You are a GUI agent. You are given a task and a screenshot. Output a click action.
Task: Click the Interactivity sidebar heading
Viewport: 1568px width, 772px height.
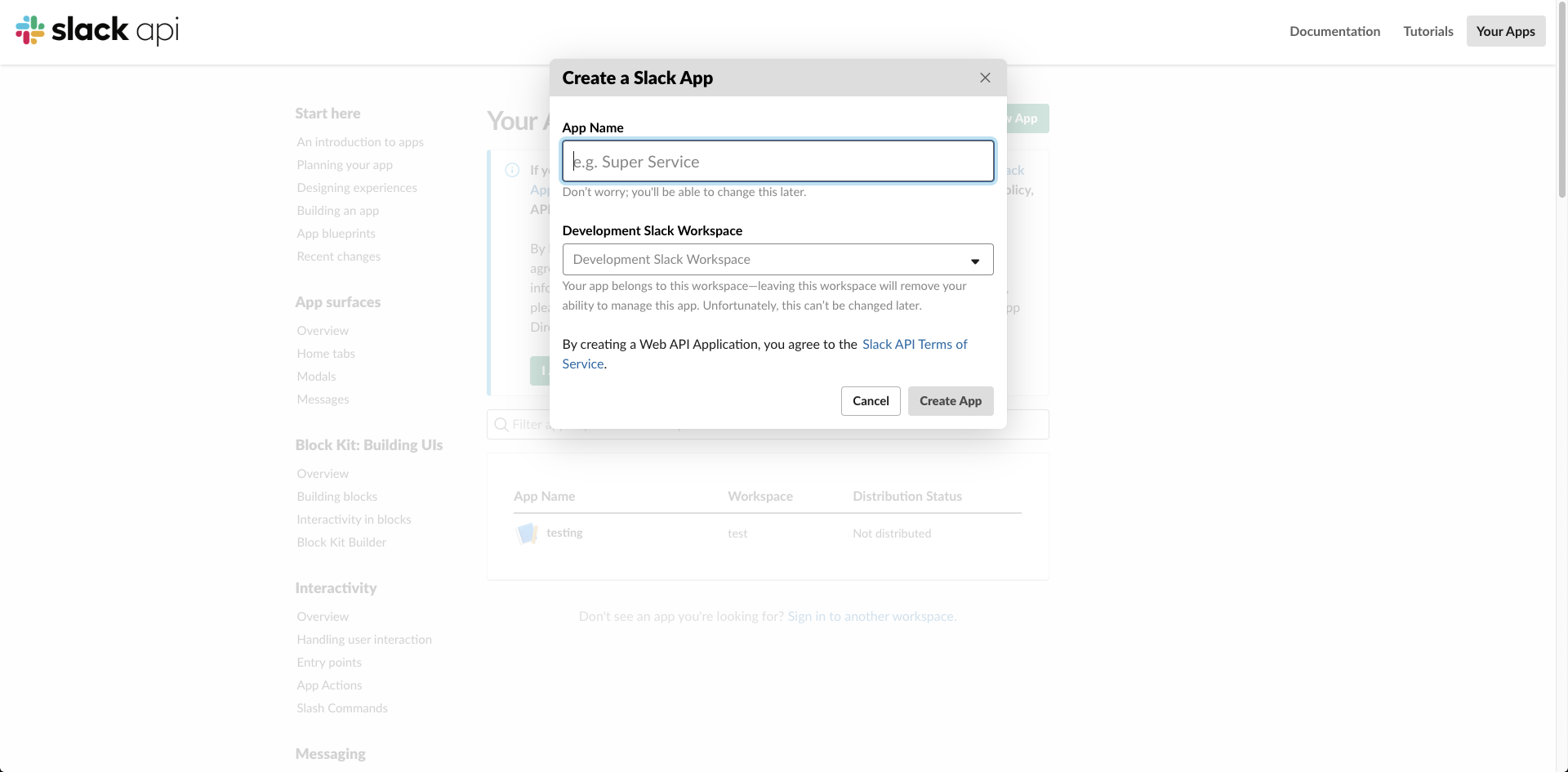pos(336,588)
